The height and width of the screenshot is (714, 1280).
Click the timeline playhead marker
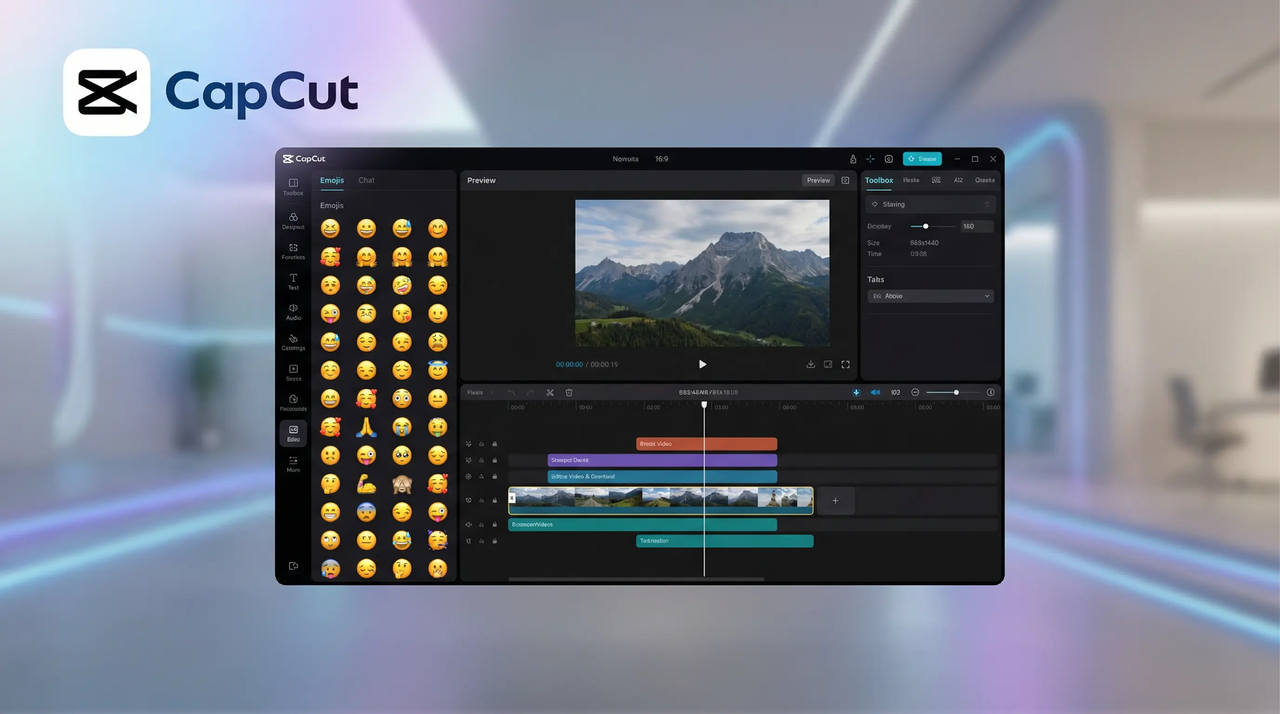point(704,404)
